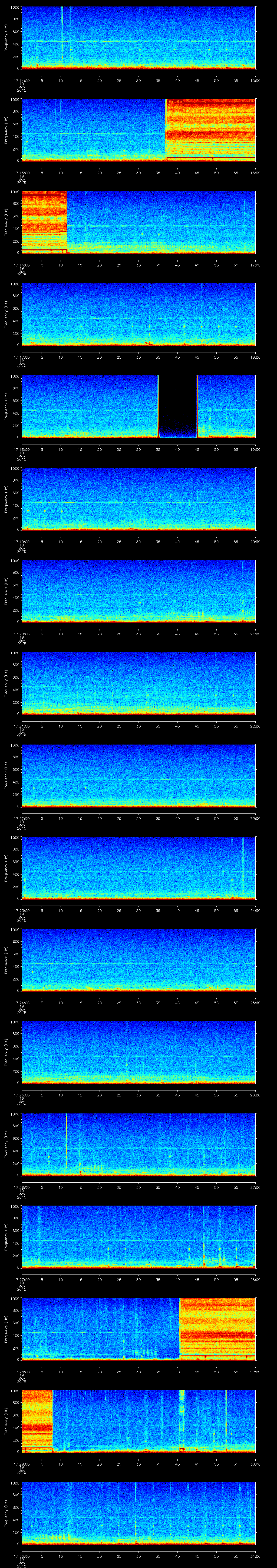277x1568 pixels.
Task: Select the spectrogram starting at 17:14:00
Action: [138, 38]
